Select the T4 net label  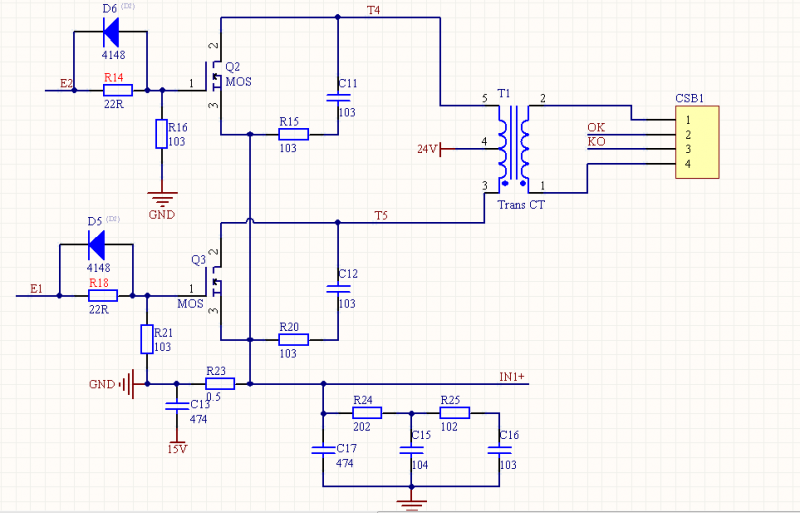[x=373, y=10]
